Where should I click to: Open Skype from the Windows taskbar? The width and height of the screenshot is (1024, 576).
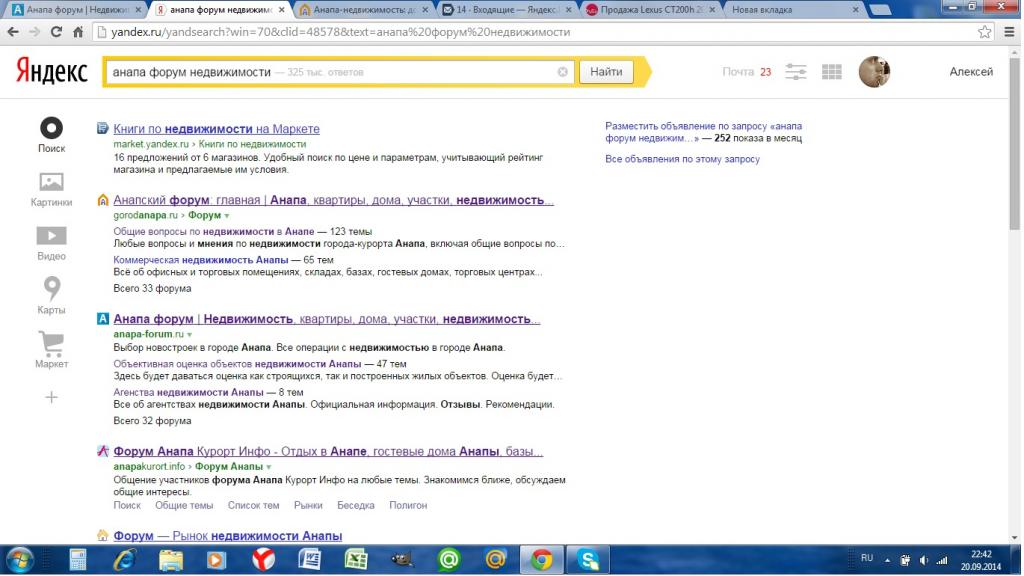click(x=588, y=559)
